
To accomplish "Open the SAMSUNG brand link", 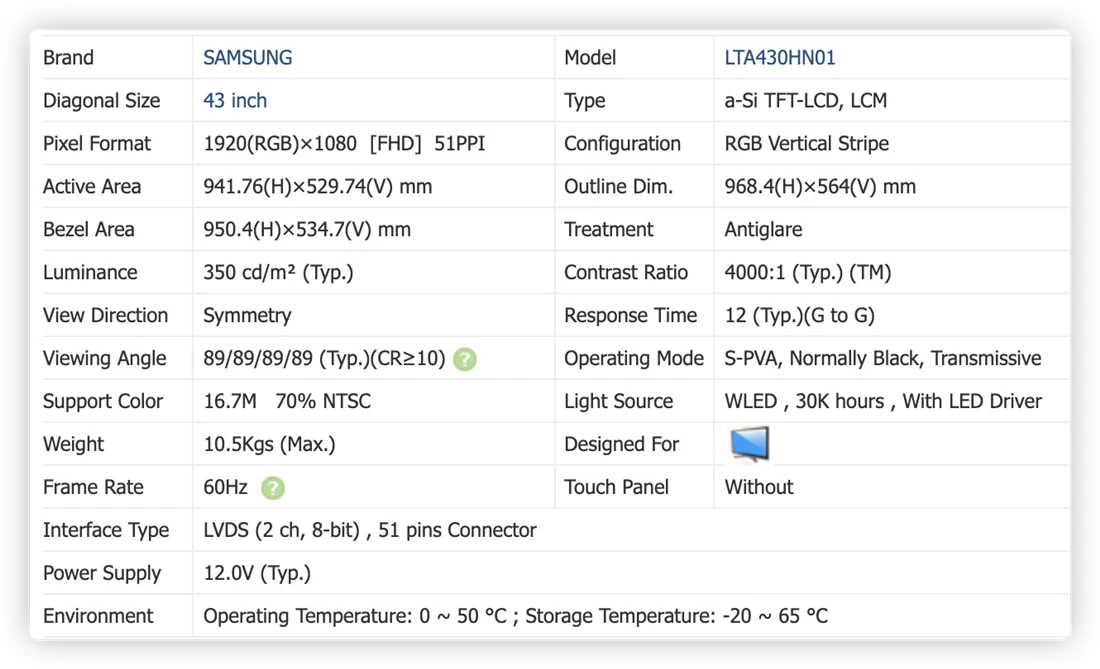I will pyautogui.click(x=248, y=58).
